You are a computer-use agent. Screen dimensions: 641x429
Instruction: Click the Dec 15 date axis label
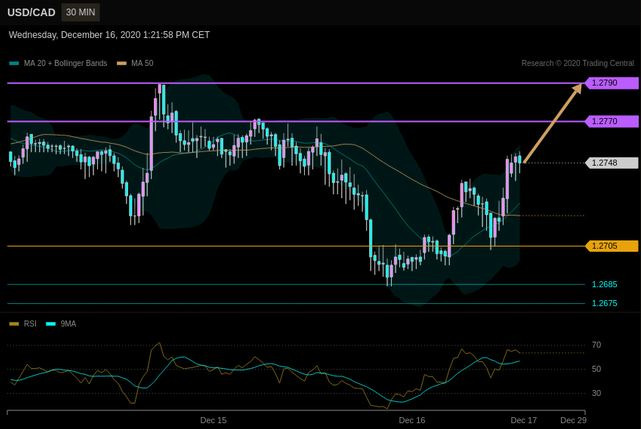tap(213, 420)
